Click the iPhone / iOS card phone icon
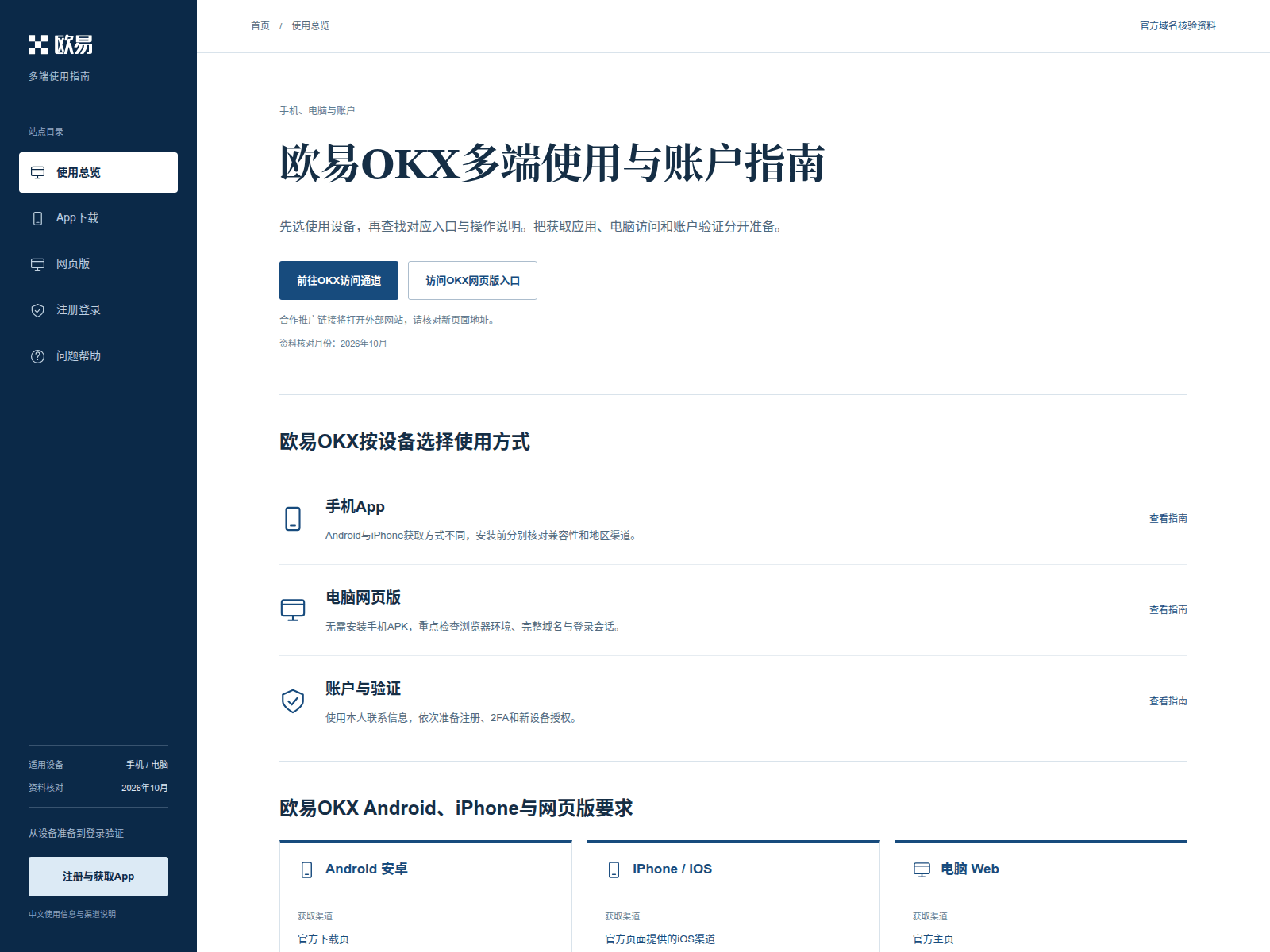 (x=614, y=869)
